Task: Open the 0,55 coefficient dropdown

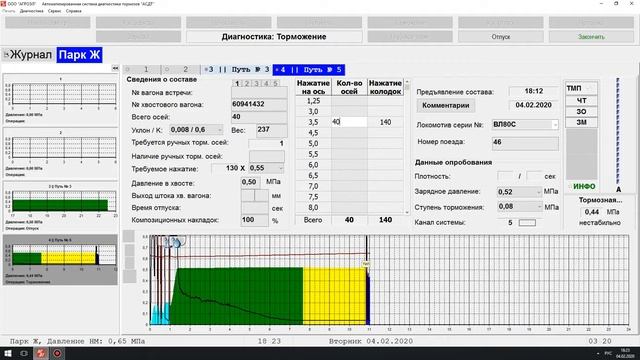Action: [x=266, y=168]
